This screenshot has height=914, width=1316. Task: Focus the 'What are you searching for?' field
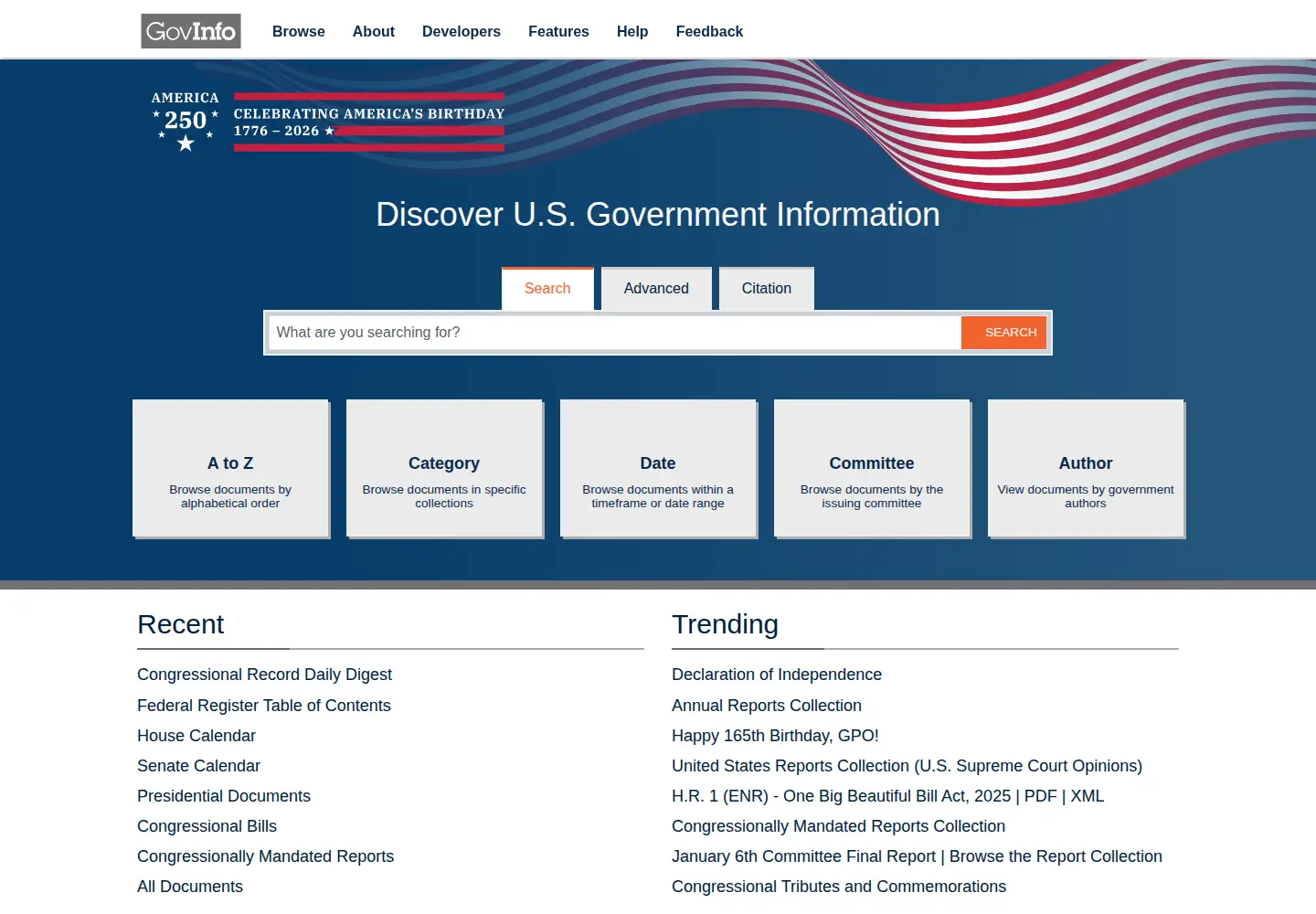pos(614,333)
